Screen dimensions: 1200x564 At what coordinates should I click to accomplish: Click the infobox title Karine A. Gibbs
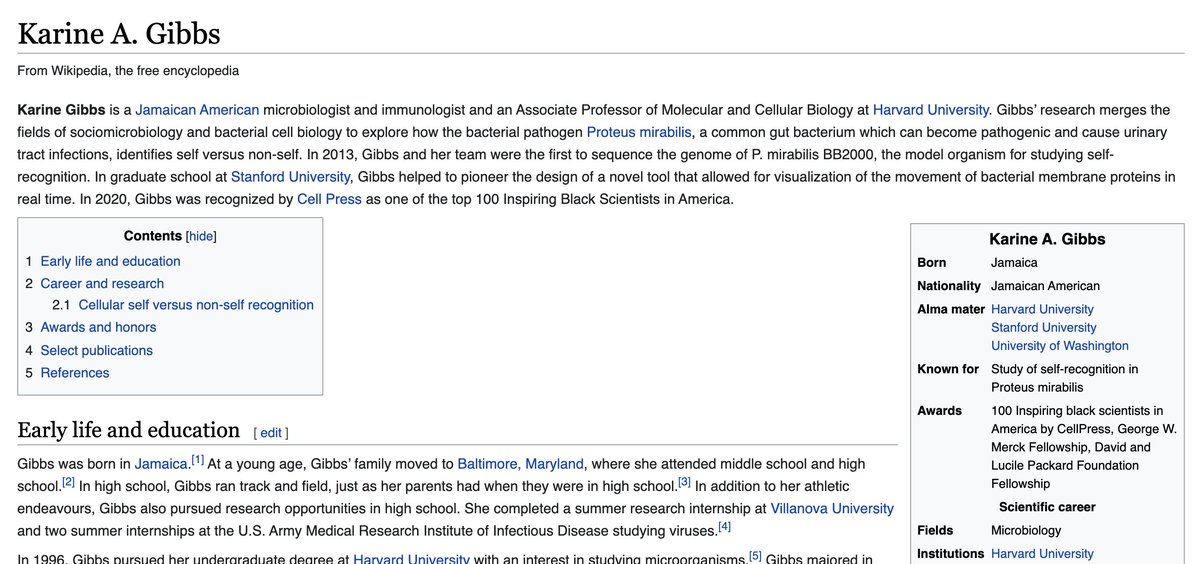[1047, 239]
